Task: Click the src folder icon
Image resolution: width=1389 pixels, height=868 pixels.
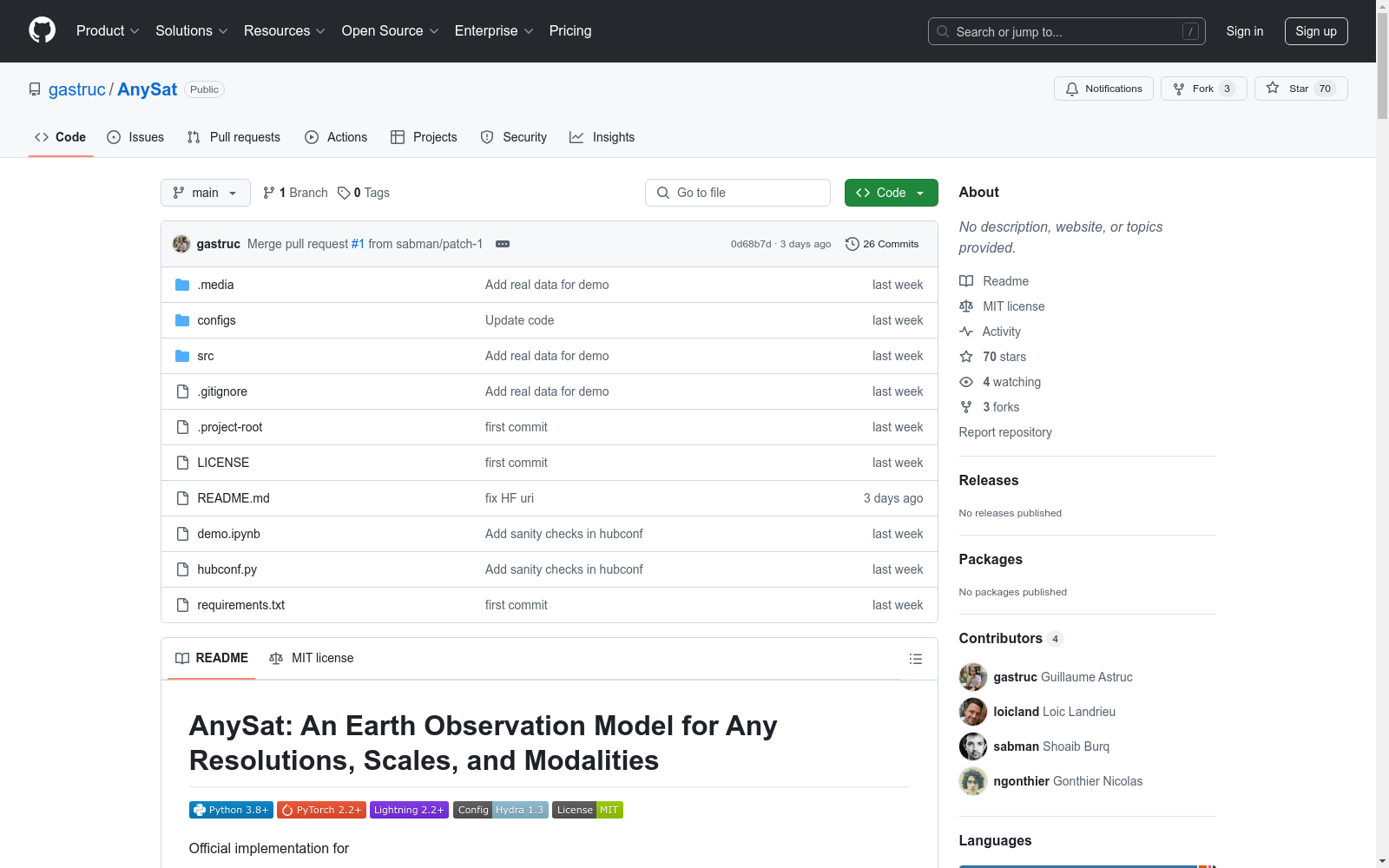Action: pos(182,356)
